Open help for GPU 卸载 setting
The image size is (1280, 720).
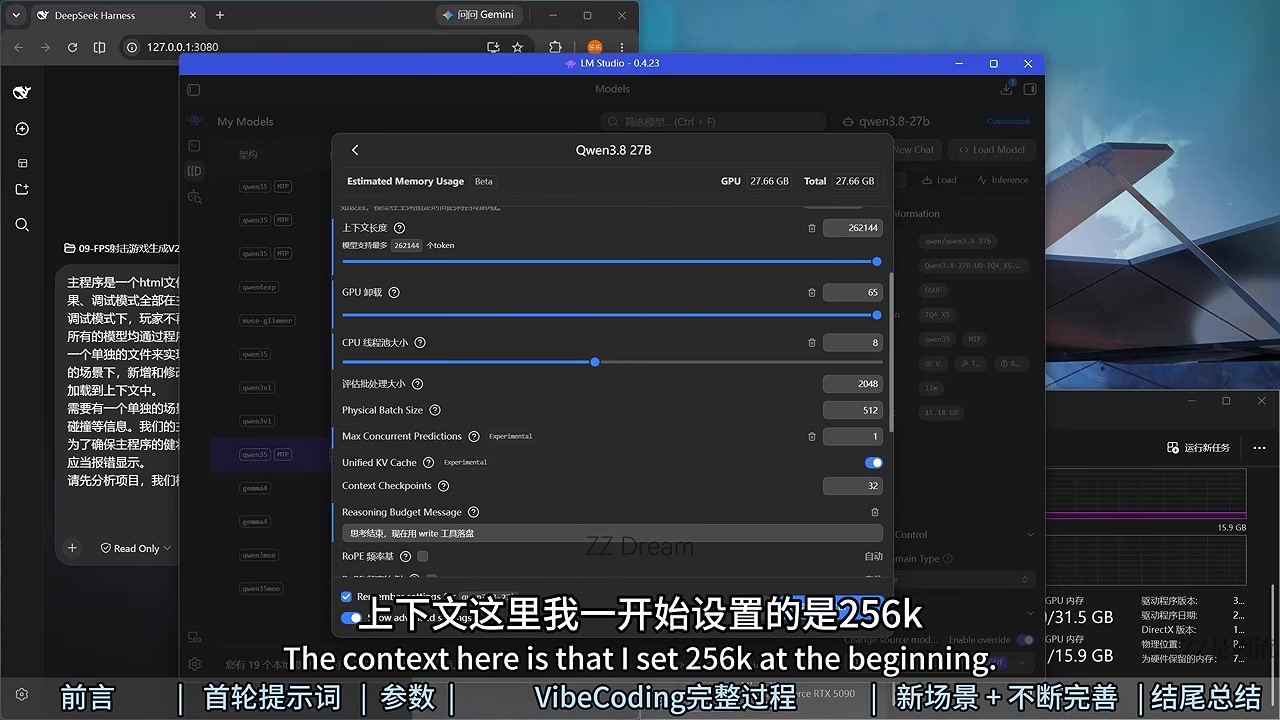(x=394, y=292)
